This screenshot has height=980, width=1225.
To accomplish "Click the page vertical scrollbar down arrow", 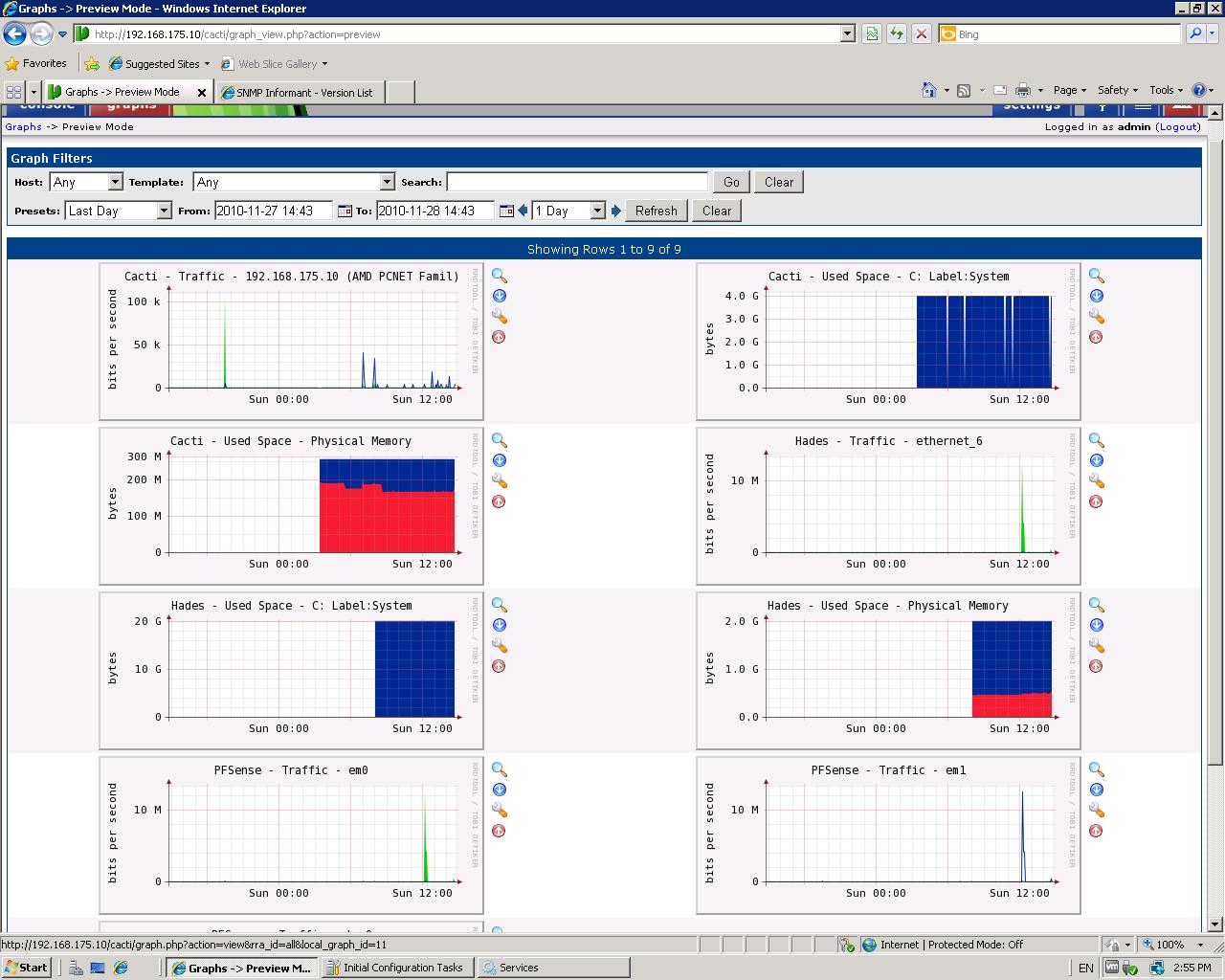I will (1215, 924).
